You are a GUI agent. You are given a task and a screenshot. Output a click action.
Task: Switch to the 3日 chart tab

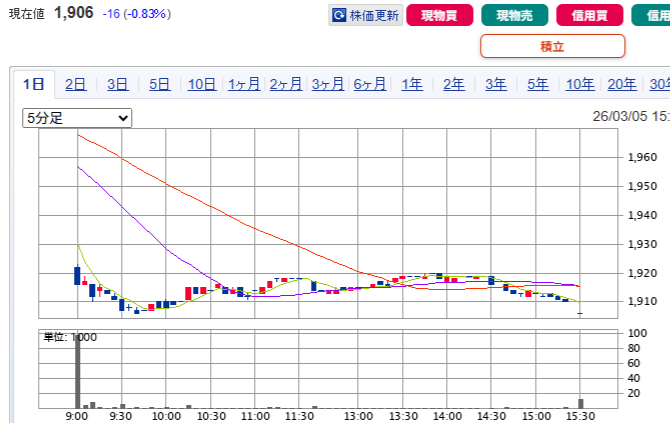click(x=117, y=84)
